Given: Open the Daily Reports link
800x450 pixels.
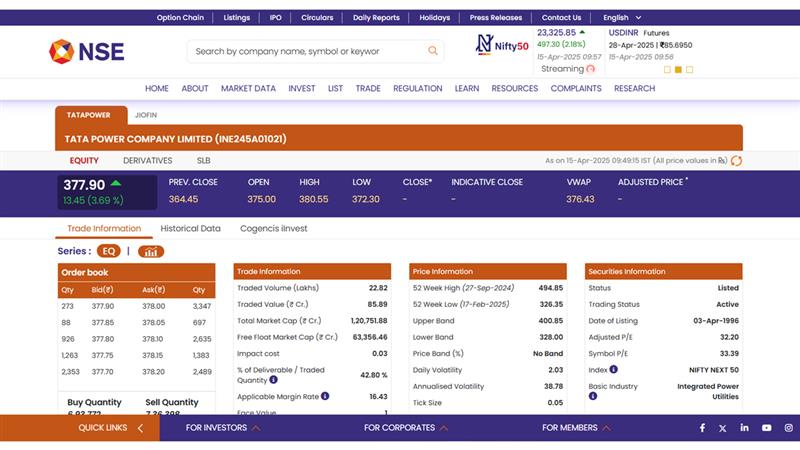Looking at the screenshot, I should tap(376, 17).
